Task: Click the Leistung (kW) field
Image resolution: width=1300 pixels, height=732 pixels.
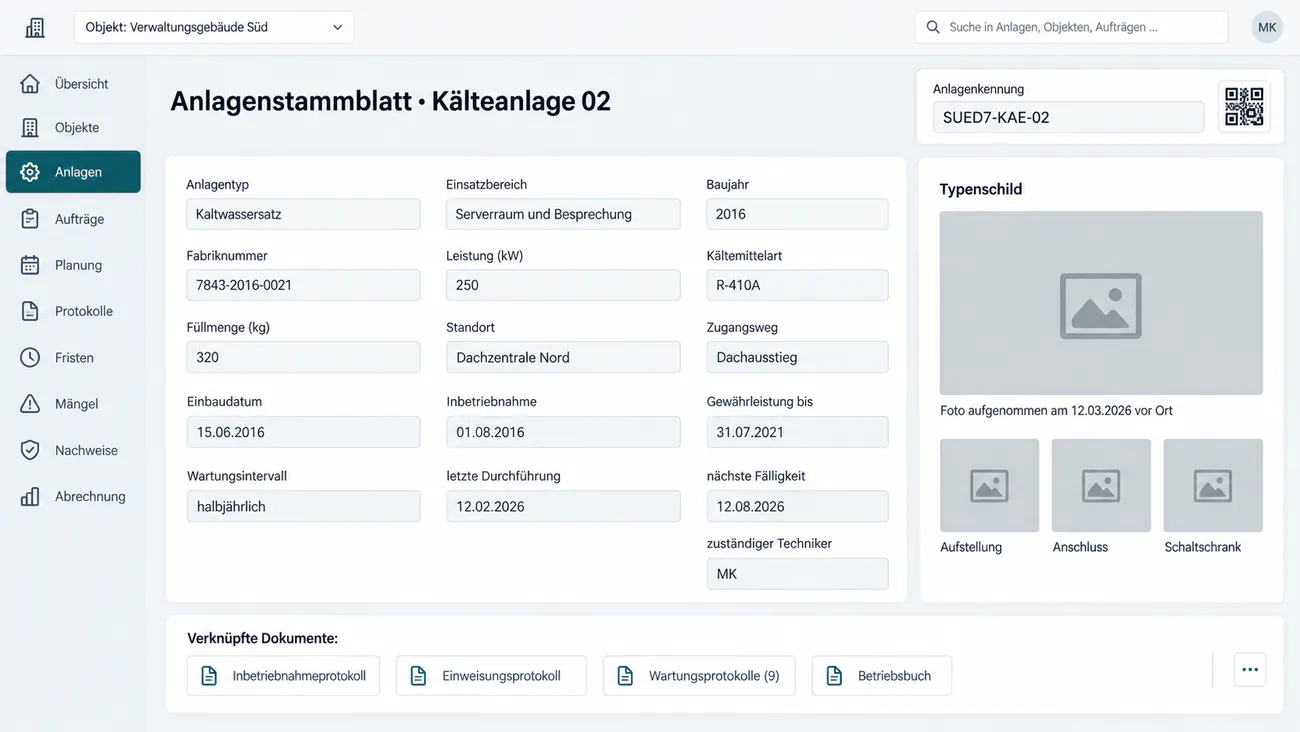Action: (x=563, y=285)
